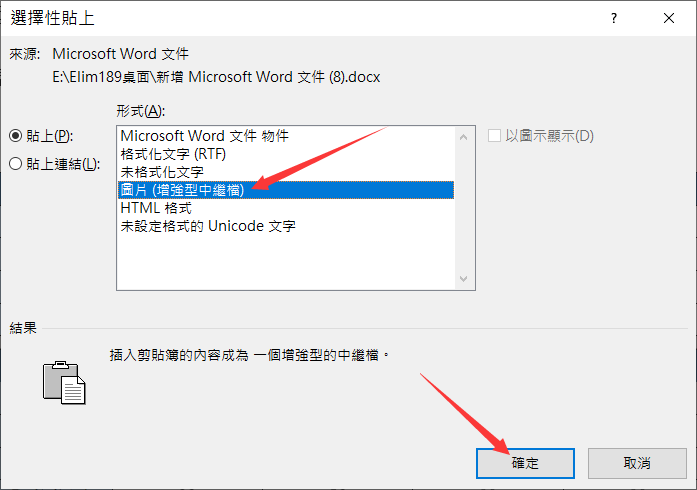This screenshot has width=697, height=490.
Task: Click the 形式(A) label
Action: click(140, 111)
